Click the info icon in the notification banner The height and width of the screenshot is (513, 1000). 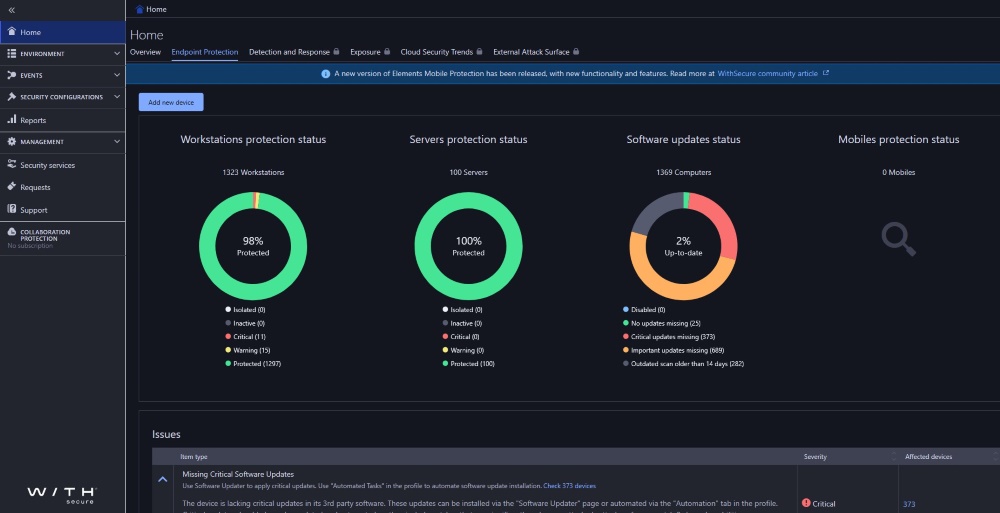[325, 73]
